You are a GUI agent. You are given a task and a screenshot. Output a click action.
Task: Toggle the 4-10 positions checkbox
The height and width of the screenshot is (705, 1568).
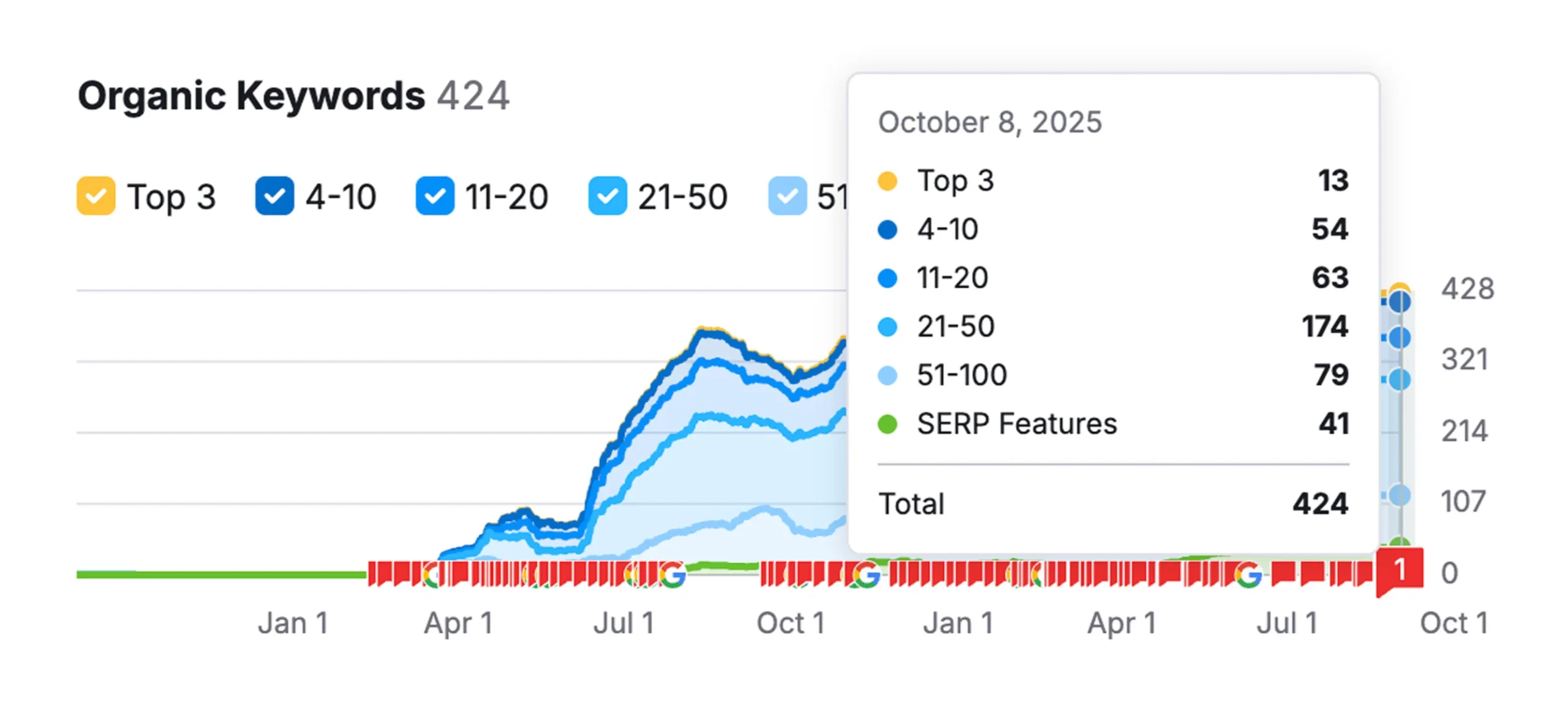pos(274,196)
